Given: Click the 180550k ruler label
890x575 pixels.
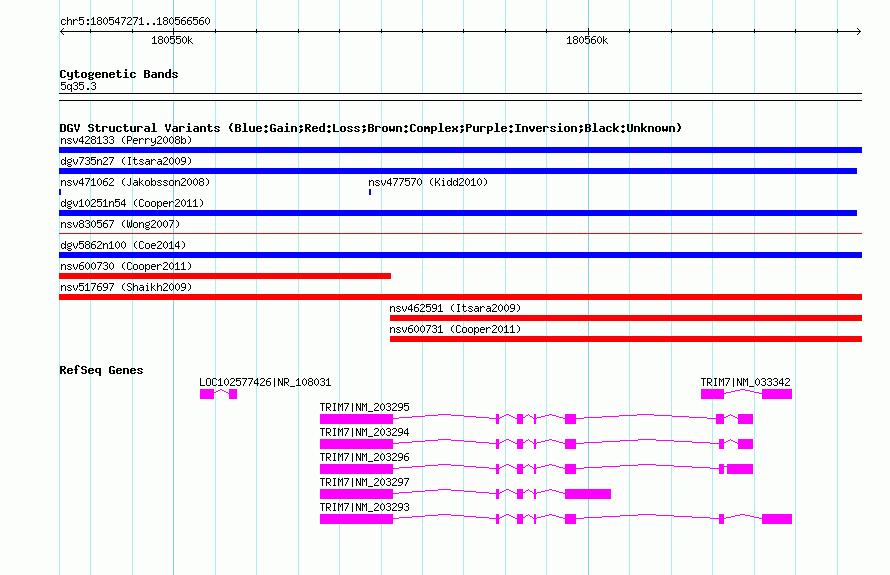Looking at the screenshot, I should coord(172,40).
